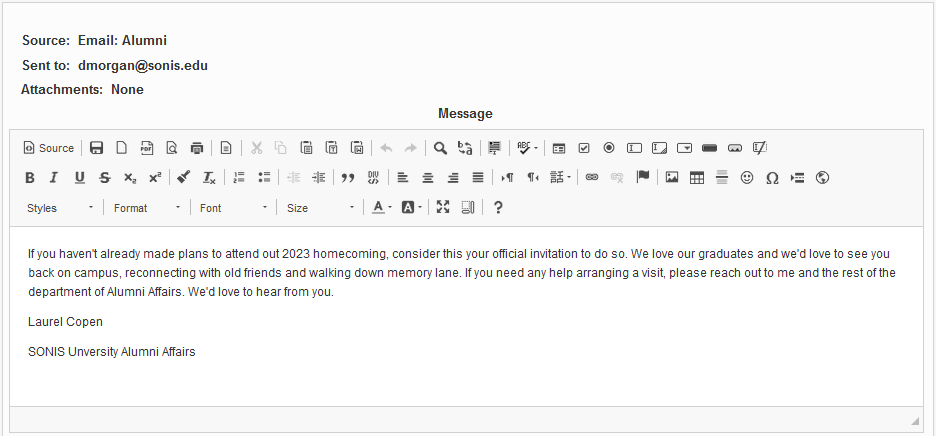Toggle Bold formatting
936x436 pixels.
29,177
